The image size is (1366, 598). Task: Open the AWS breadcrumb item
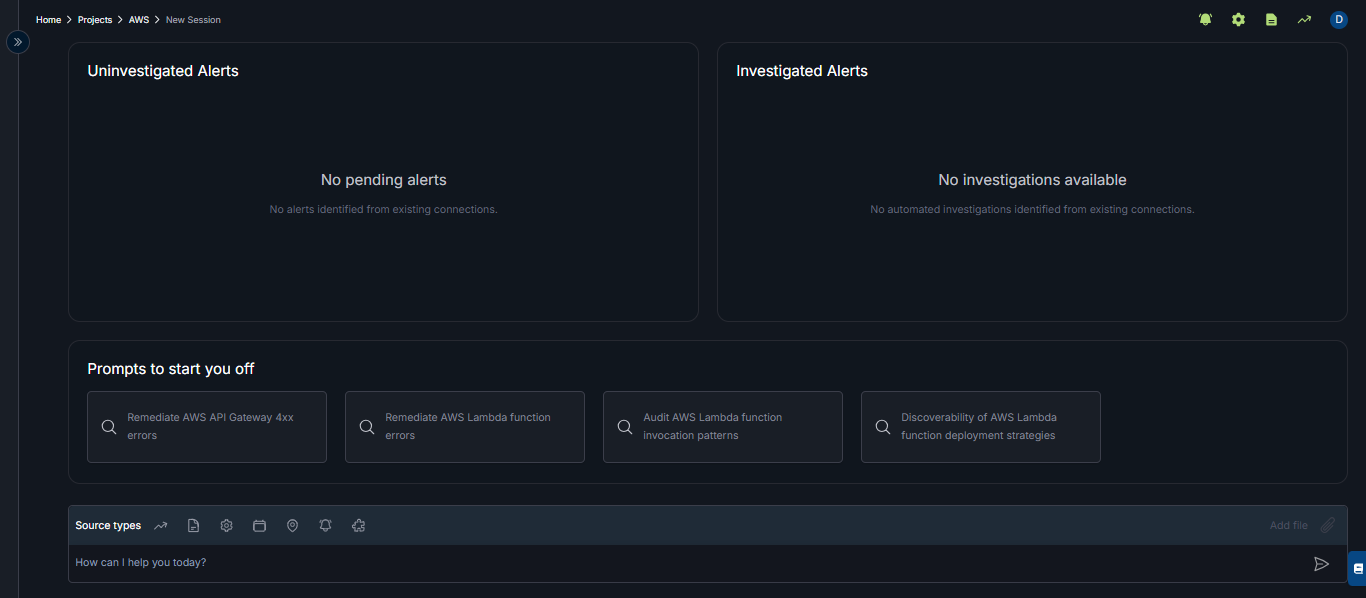click(x=138, y=20)
